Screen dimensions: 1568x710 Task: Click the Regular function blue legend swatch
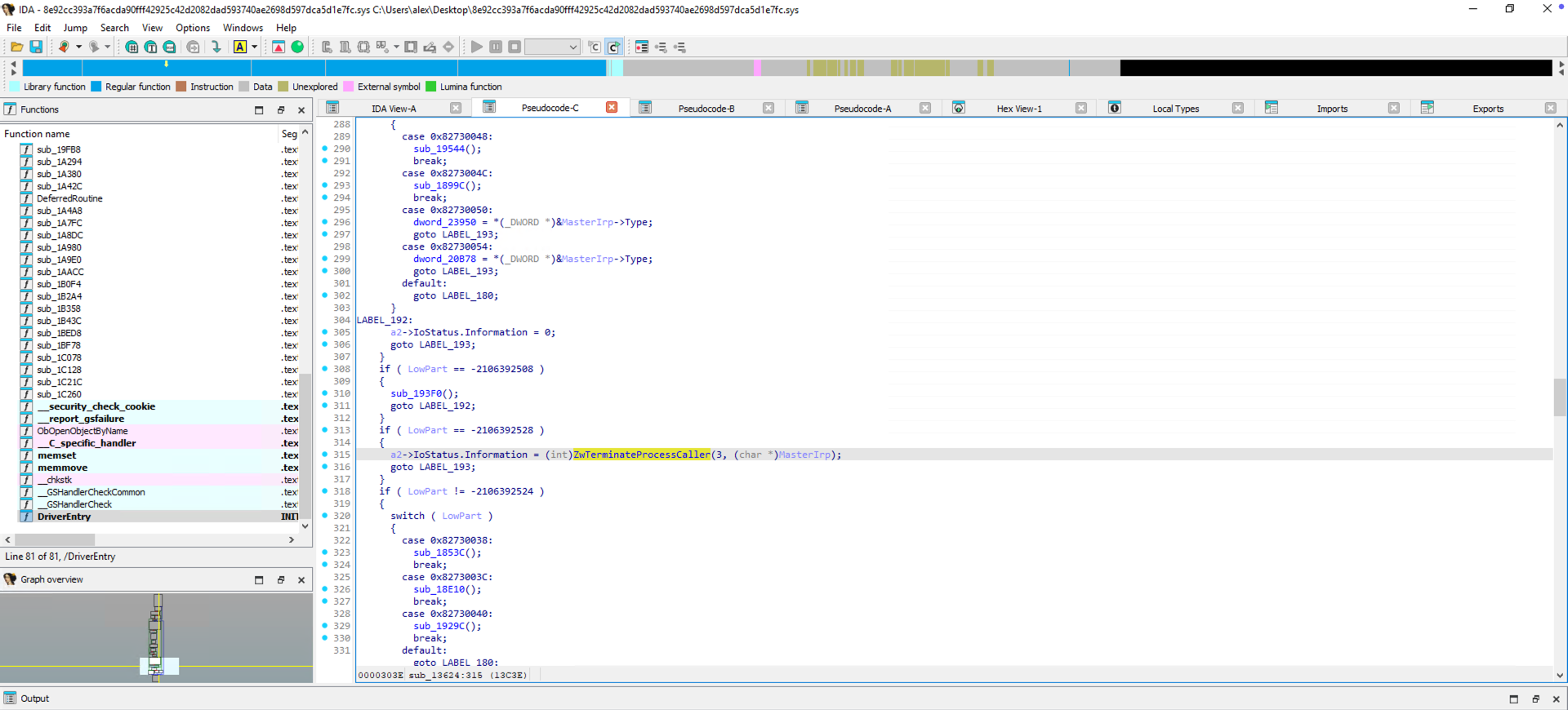(96, 87)
